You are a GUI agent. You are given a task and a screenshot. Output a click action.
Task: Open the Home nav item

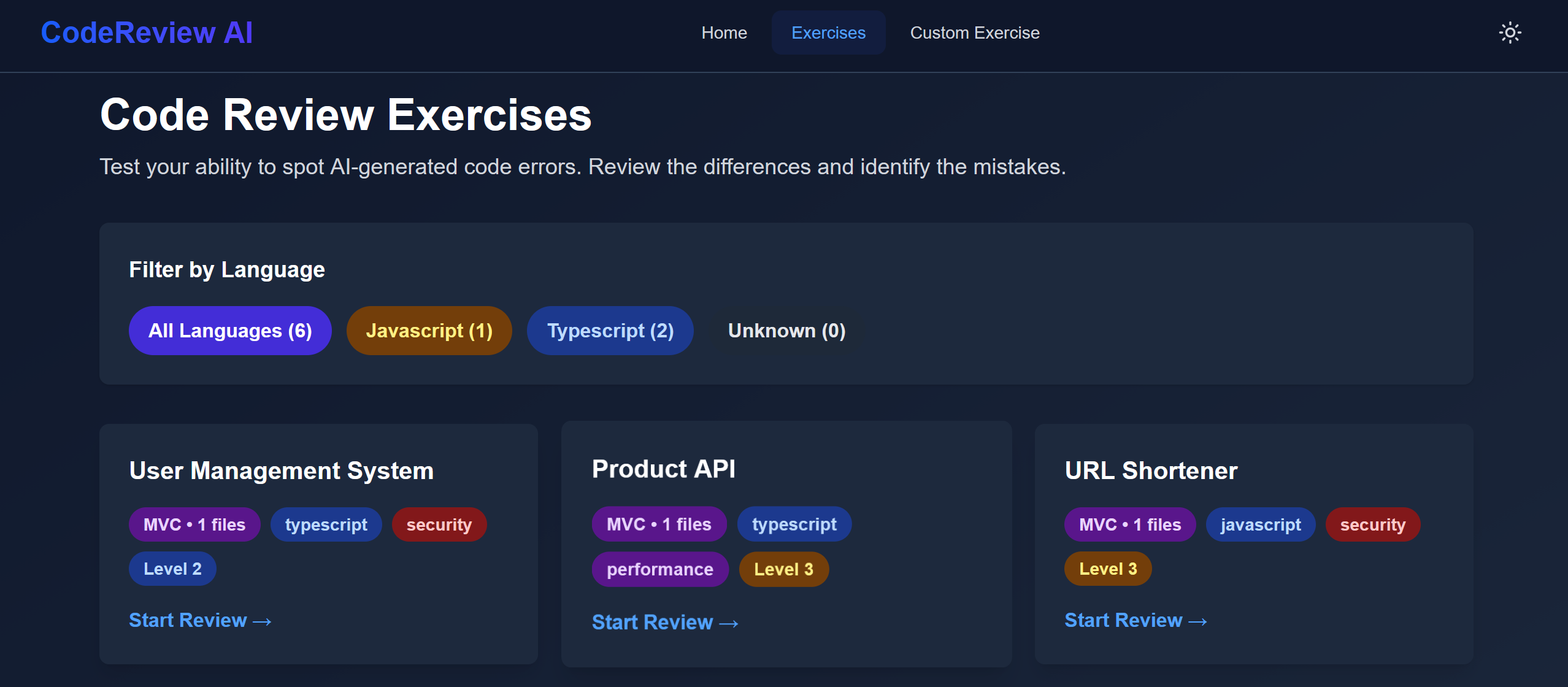point(724,33)
